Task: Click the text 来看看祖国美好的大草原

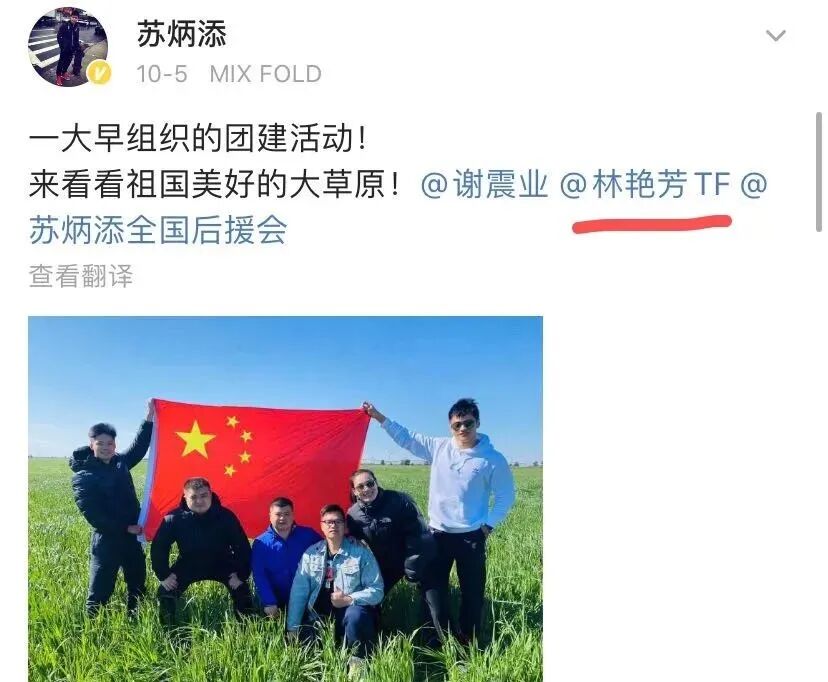Action: tap(214, 184)
